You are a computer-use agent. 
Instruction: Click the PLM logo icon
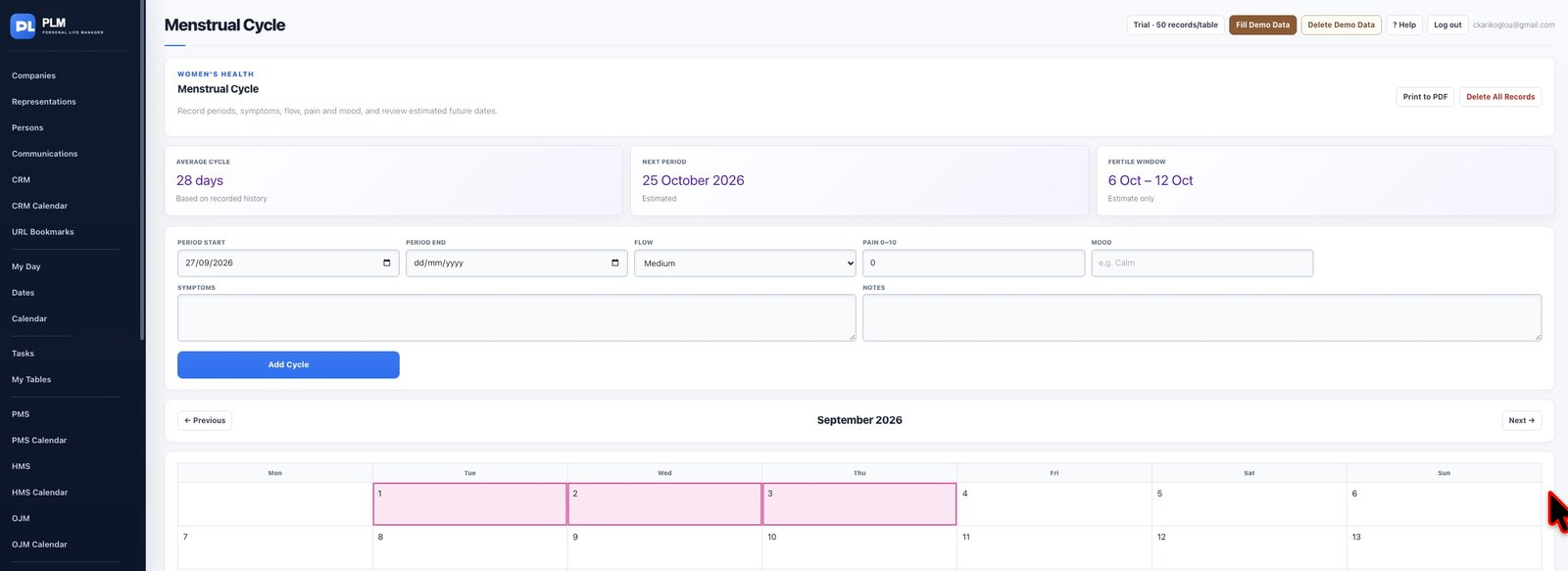[x=24, y=26]
